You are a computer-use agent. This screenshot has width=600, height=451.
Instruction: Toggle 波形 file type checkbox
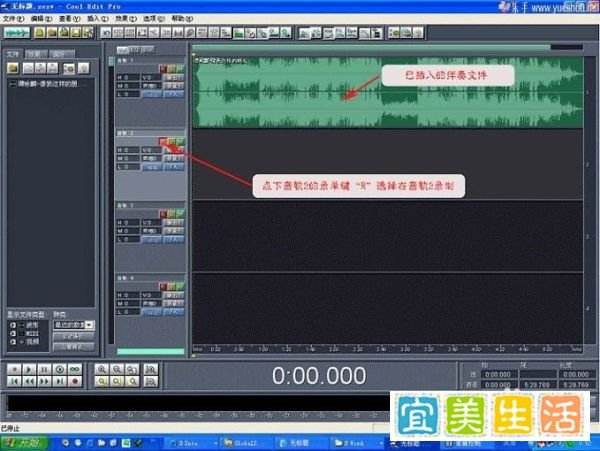pos(13,325)
